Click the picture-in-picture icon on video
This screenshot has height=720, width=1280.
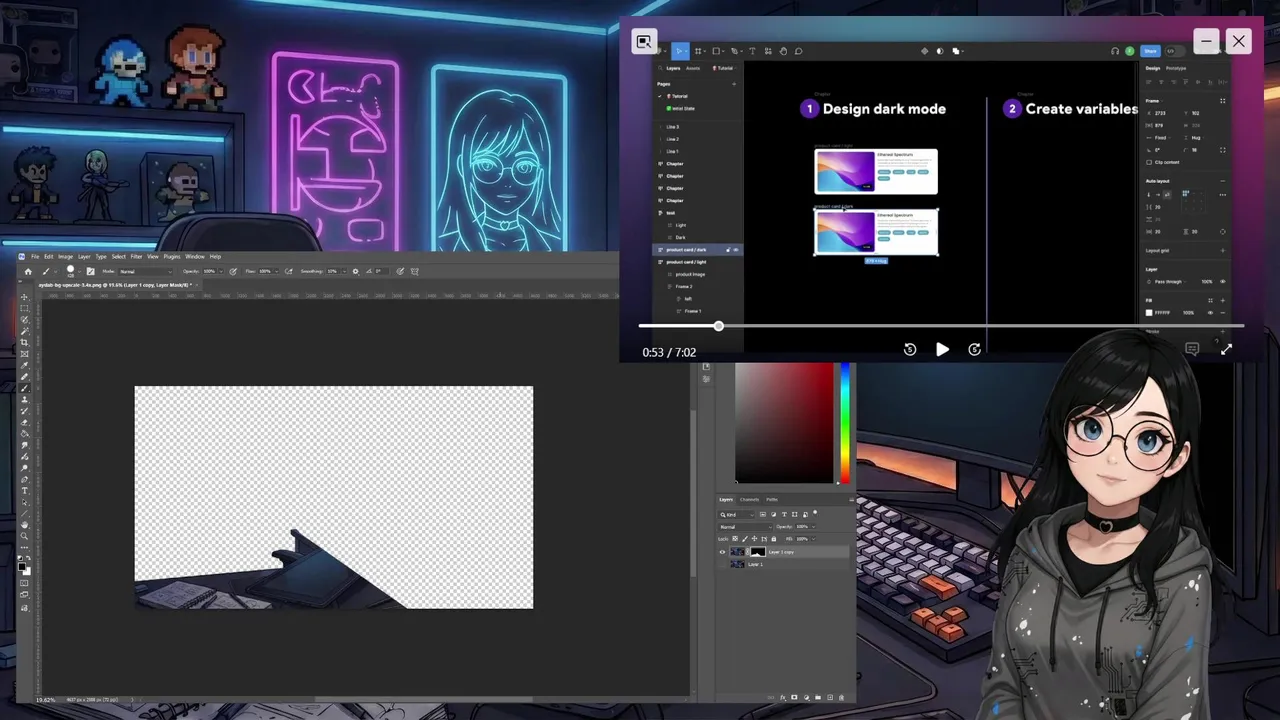point(644,42)
